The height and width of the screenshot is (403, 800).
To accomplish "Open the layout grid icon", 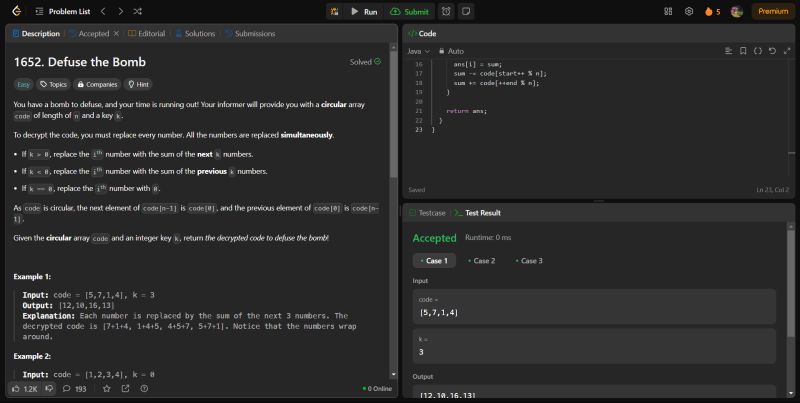I will 668,11.
